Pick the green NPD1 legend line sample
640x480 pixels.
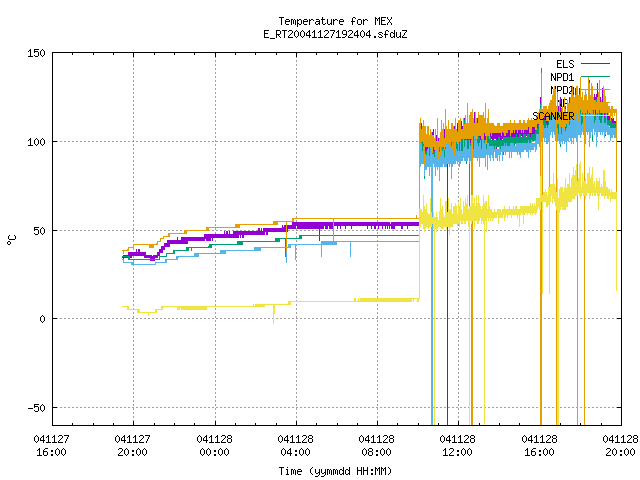595,76
